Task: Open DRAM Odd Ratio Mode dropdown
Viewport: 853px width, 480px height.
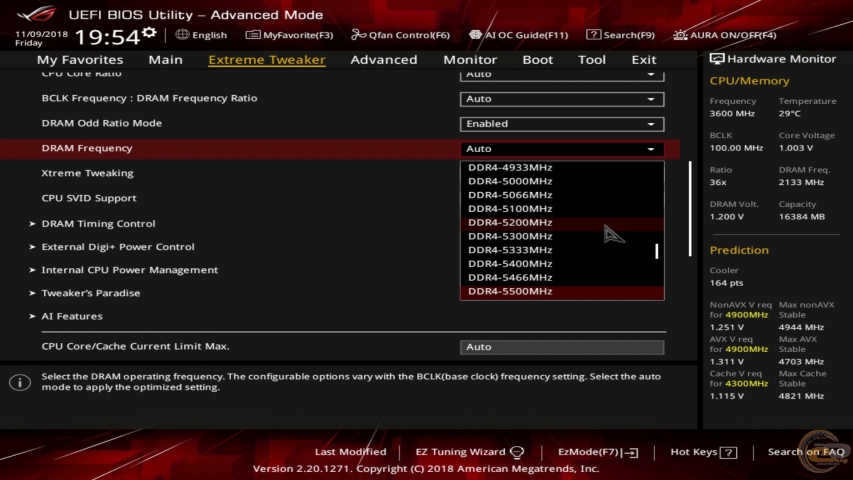Action: point(562,124)
